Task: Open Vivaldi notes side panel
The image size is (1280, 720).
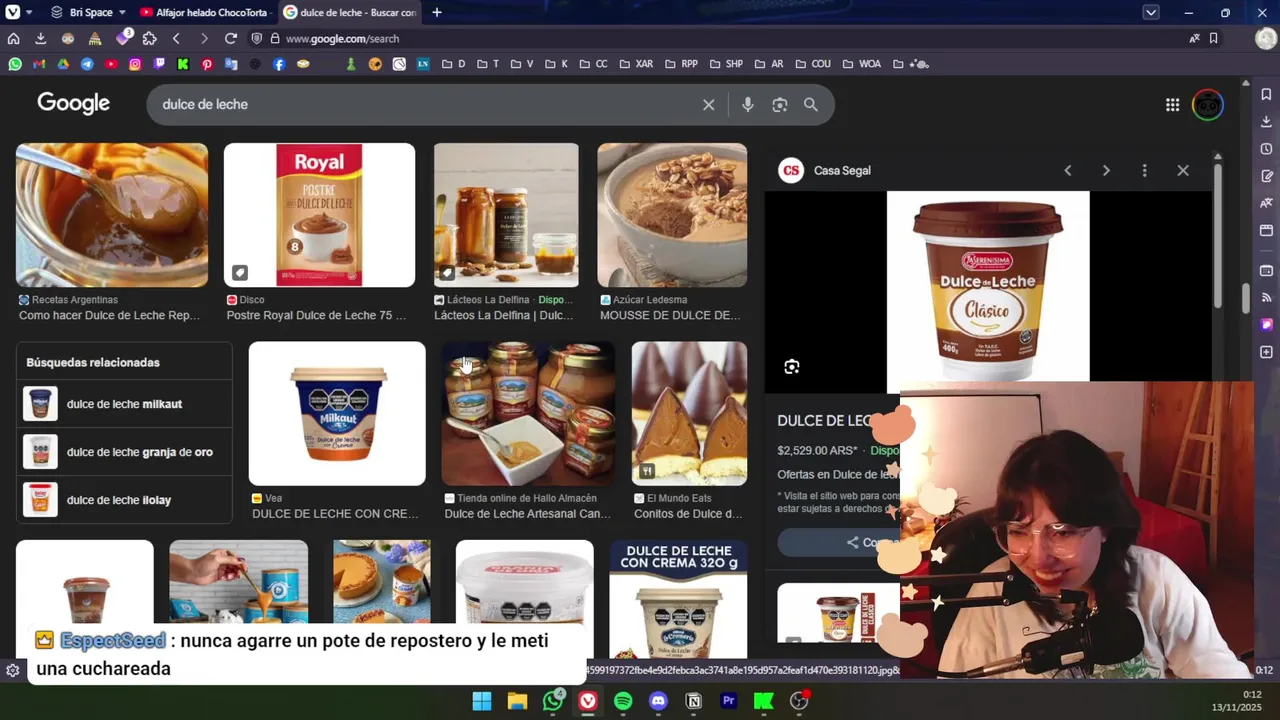Action: 1266,176
